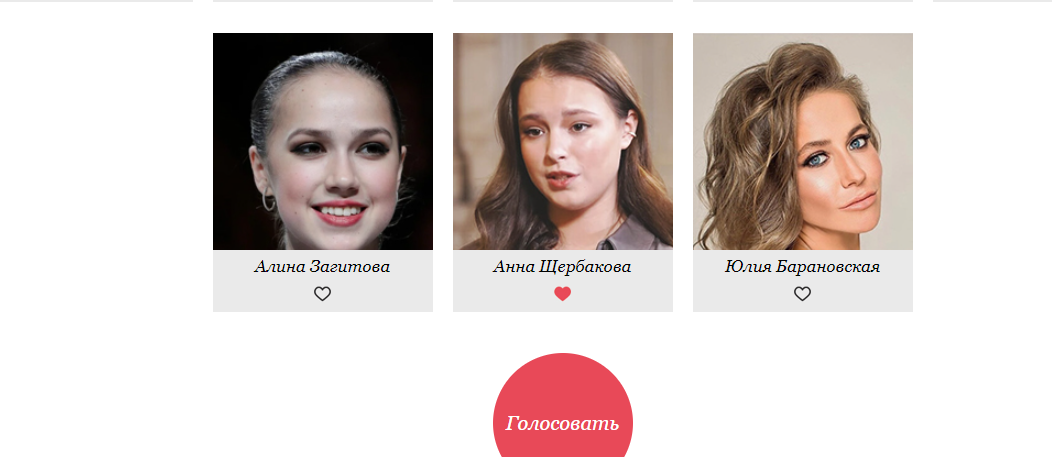This screenshot has width=1052, height=457.
Task: Select the portrait with wavy blonde hair
Action: pos(802,142)
